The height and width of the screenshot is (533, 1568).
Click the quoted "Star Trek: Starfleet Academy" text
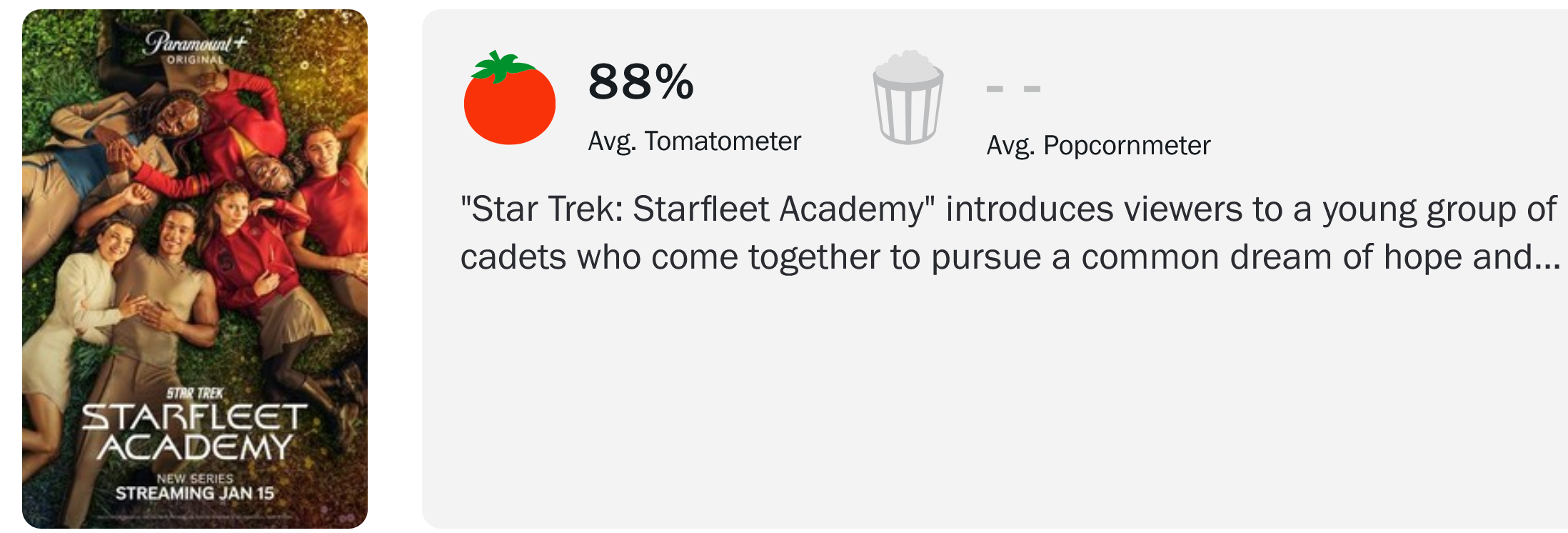click(x=698, y=210)
